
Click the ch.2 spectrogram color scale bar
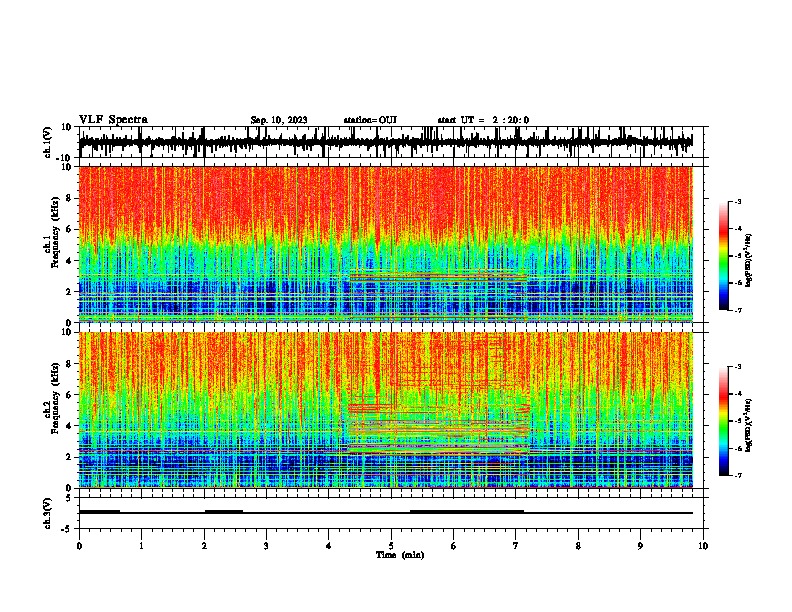(723, 421)
